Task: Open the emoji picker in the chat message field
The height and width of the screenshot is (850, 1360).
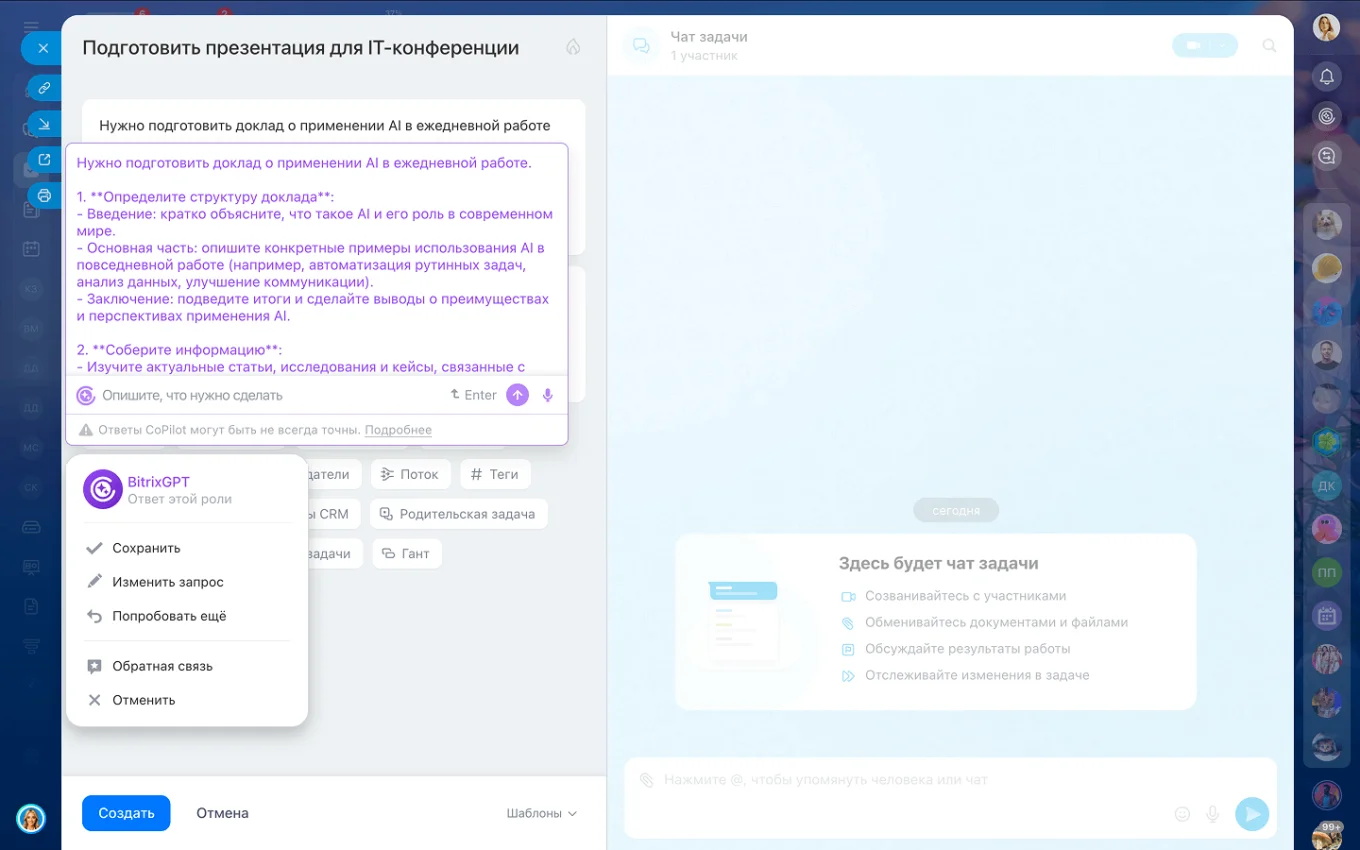Action: point(1182,814)
